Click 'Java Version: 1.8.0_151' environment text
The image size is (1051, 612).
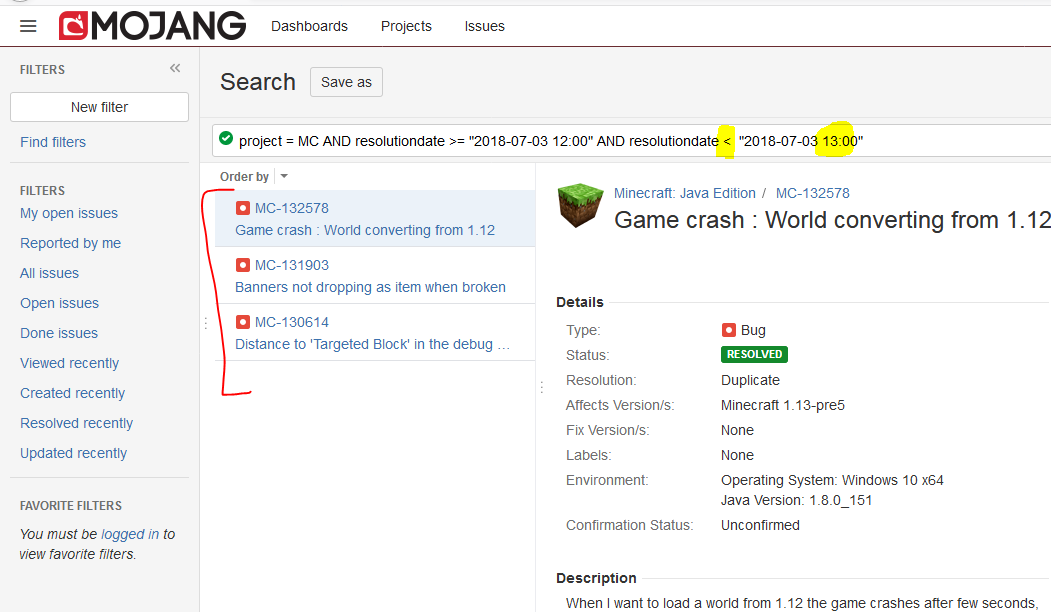pos(796,501)
